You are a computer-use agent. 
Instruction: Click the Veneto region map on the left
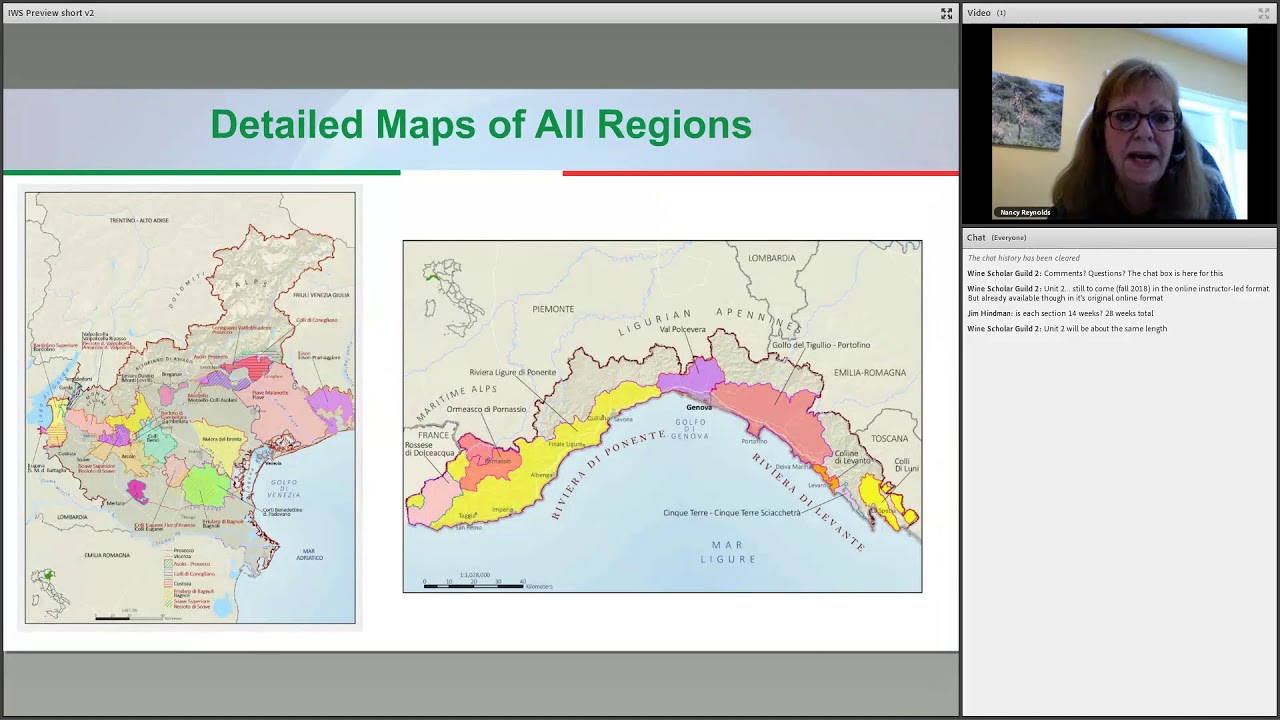(x=190, y=408)
